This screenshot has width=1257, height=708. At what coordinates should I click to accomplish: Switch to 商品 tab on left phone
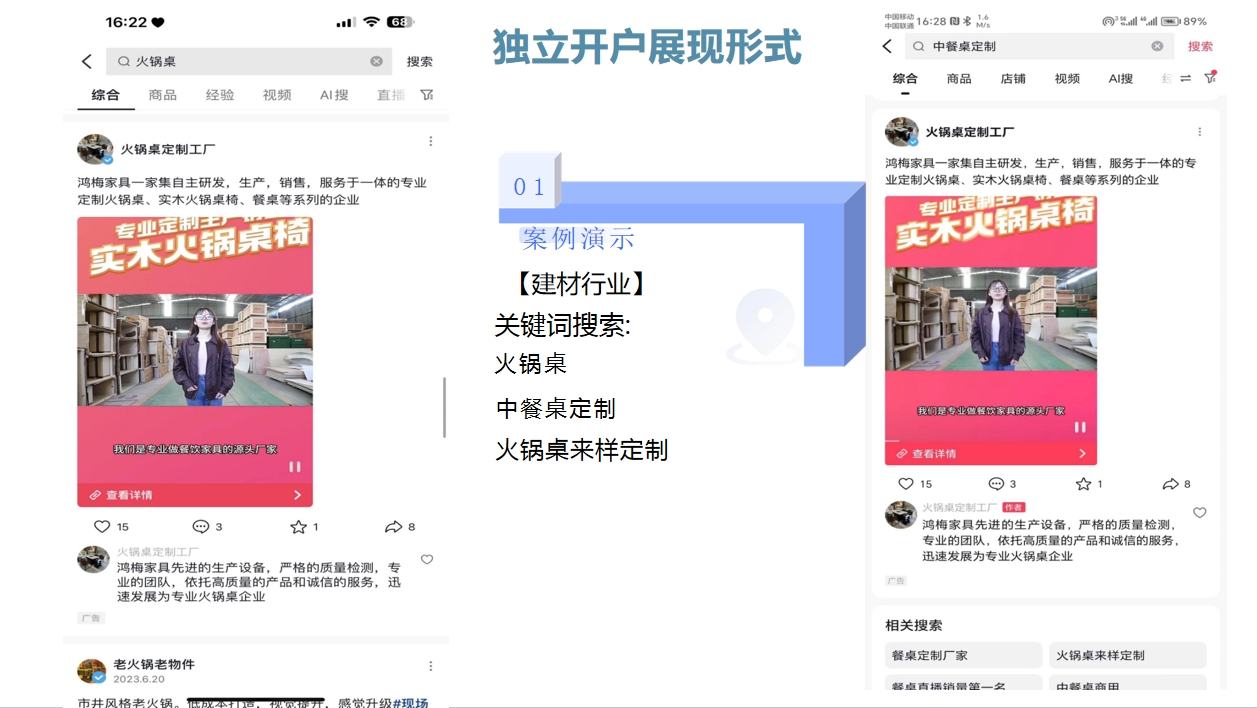[x=162, y=95]
